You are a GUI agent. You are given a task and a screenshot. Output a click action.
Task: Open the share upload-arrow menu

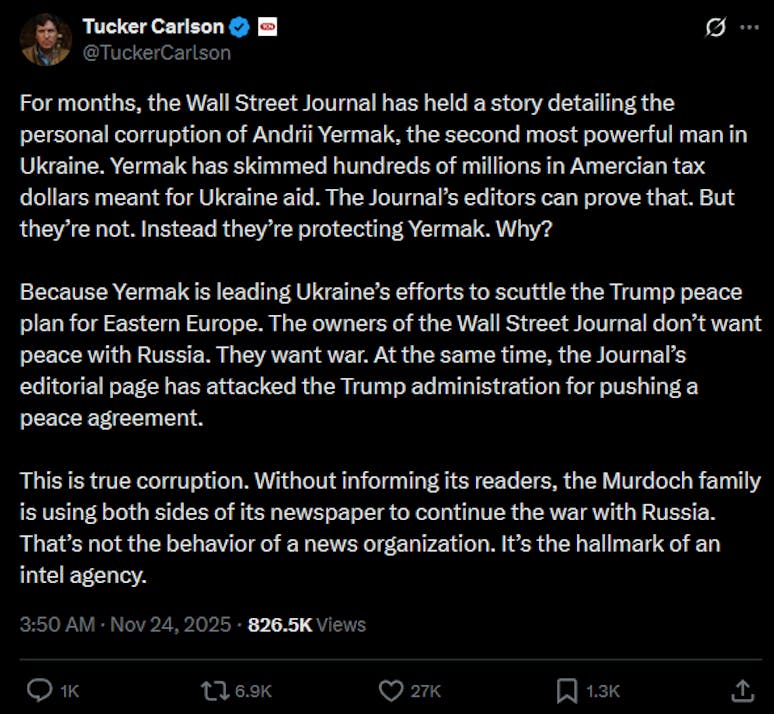[742, 689]
